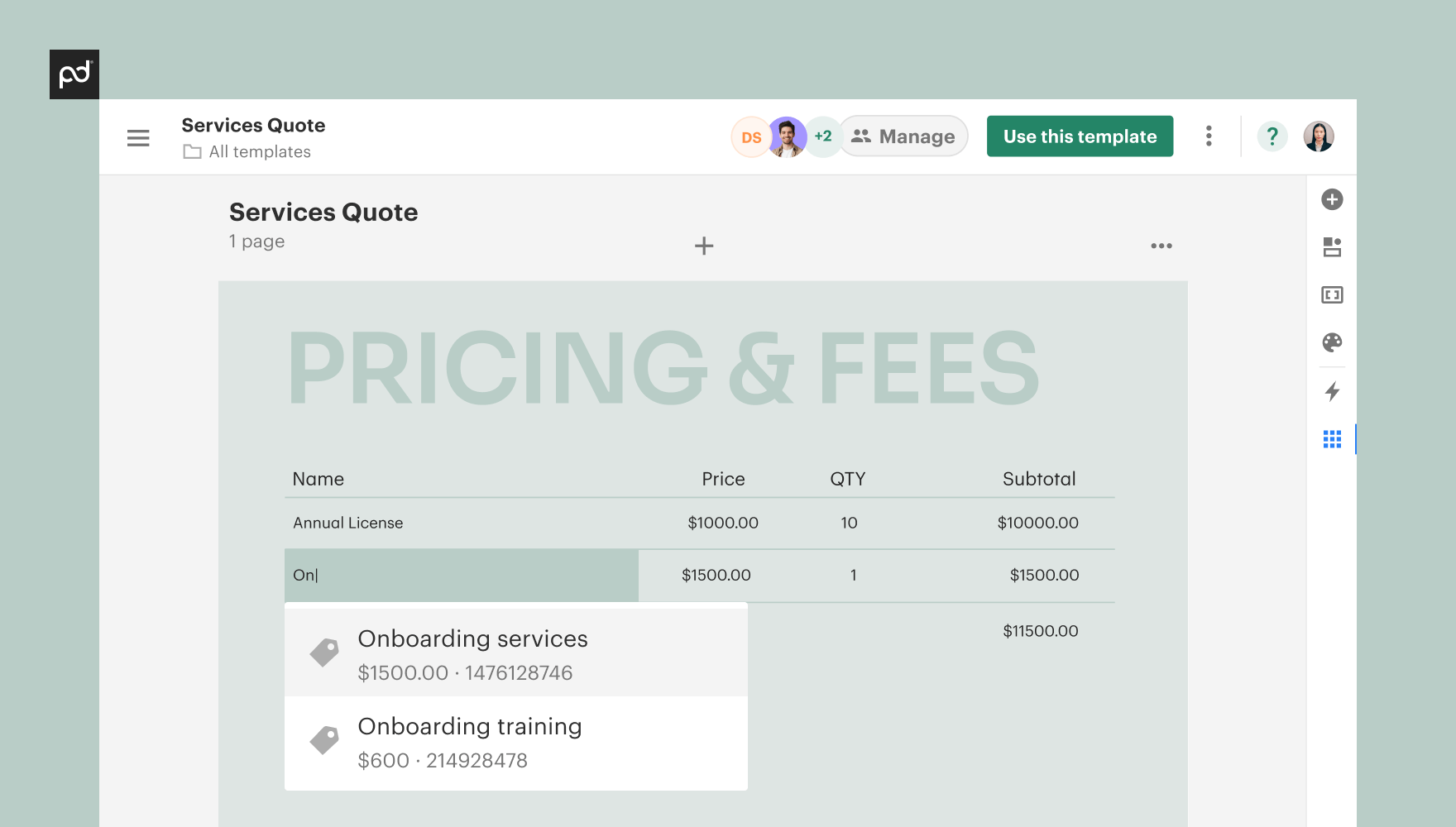Open the add content panel icon
The image size is (1456, 827).
tap(1332, 199)
